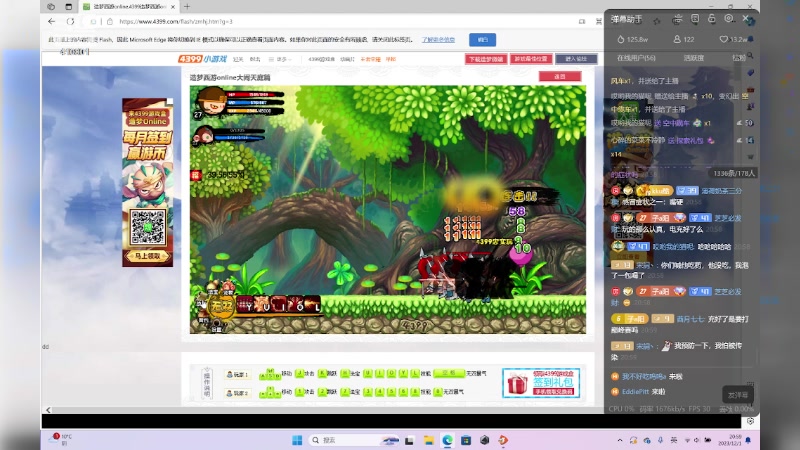Click the site lock icon in the address bar
Screen dimensions: 800x450
pyautogui.click(x=109, y=21)
